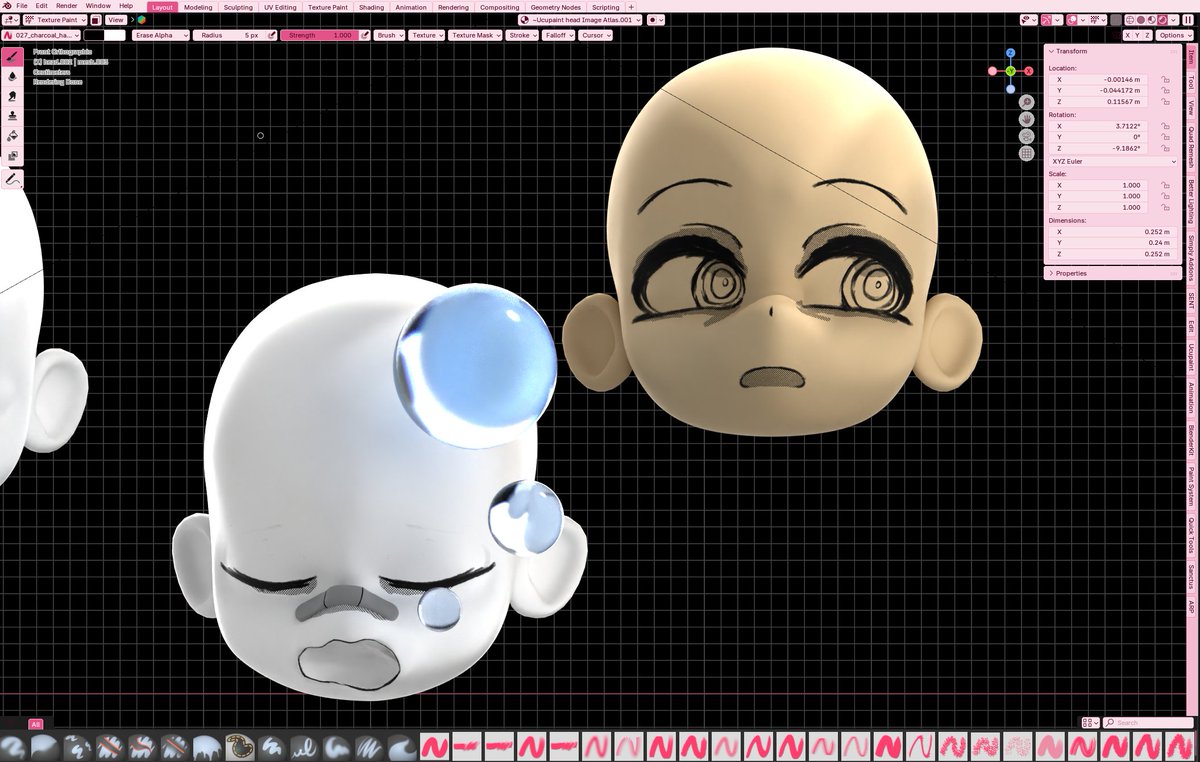Screen dimensions: 1200x762
Task: Open the Options dropdown
Action: coord(1176,35)
